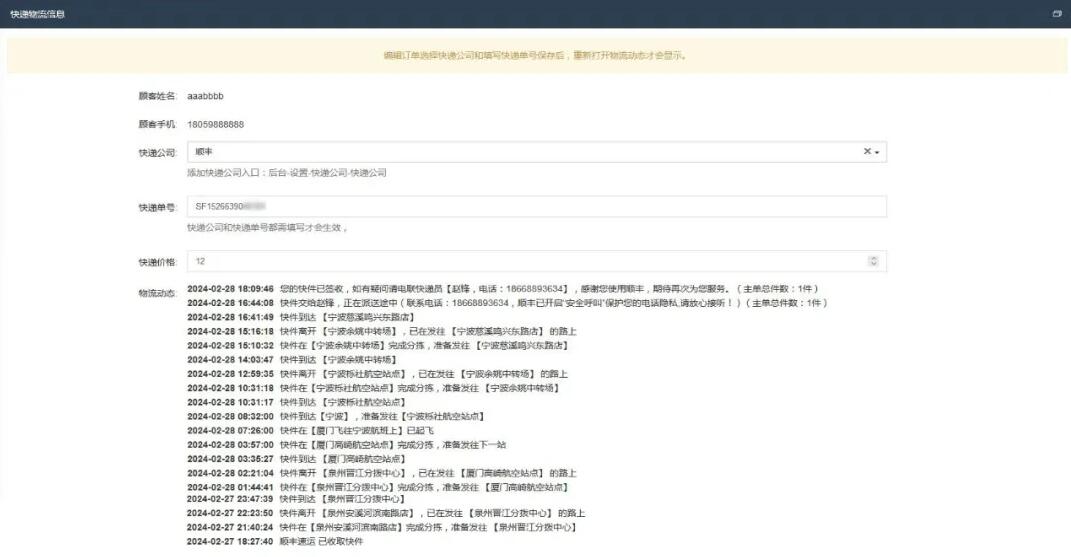Open the 快递公司 dropdown arrow
The height and width of the screenshot is (557, 1071).
(x=877, y=153)
